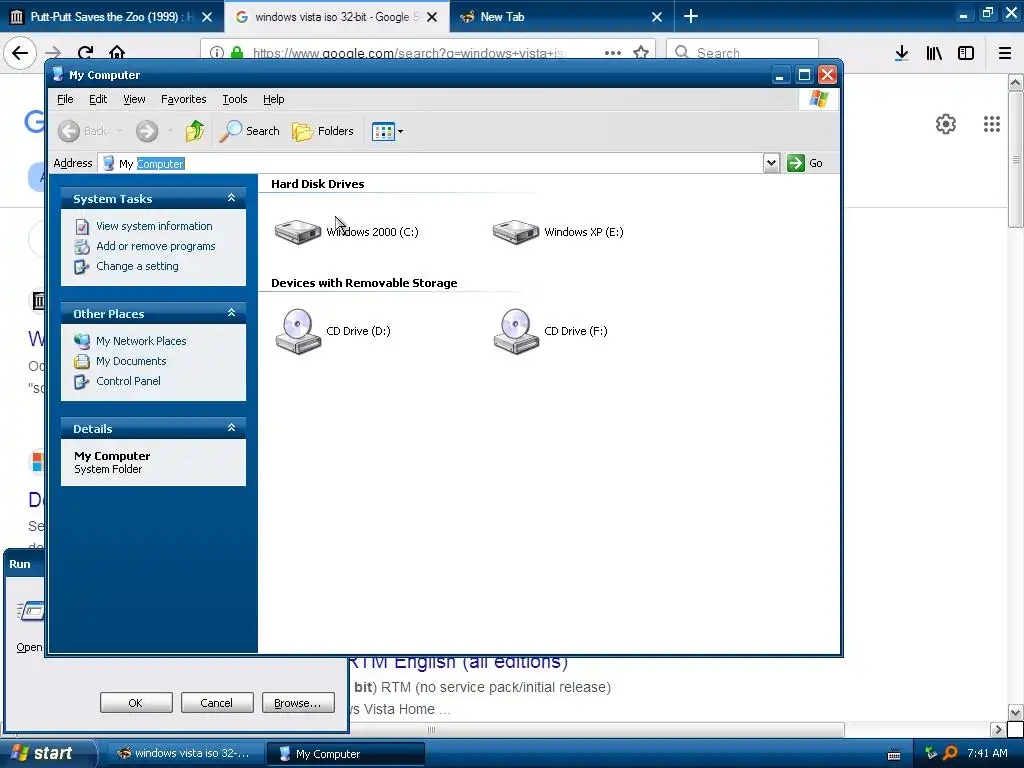
Task: Collapse the Details panel
Action: (231, 428)
